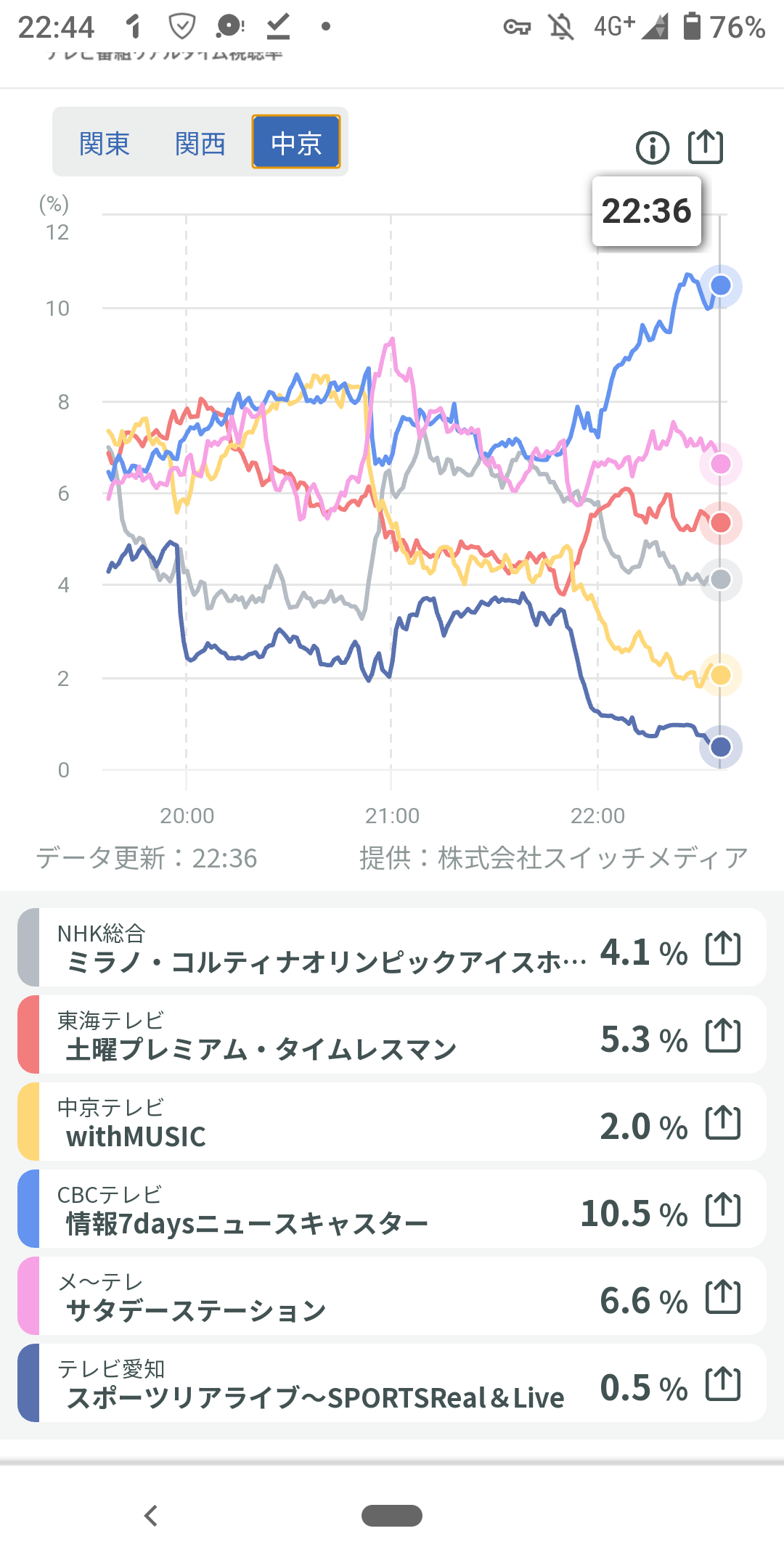
Task: Switch to the 関西 region tab
Action: pyautogui.click(x=200, y=143)
